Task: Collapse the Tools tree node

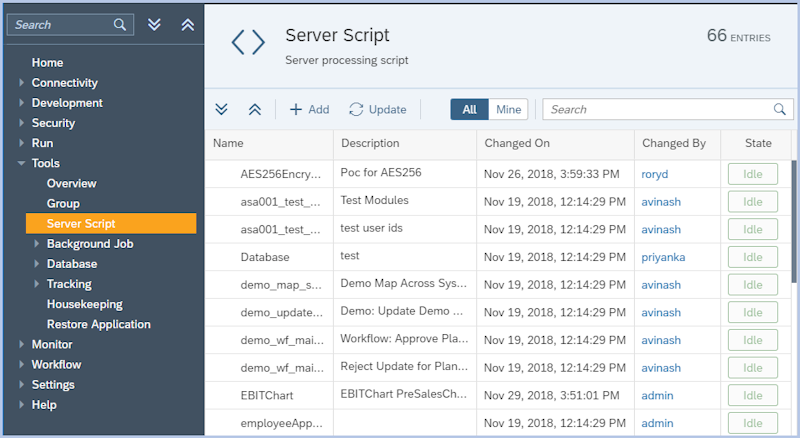Action: click(x=21, y=163)
